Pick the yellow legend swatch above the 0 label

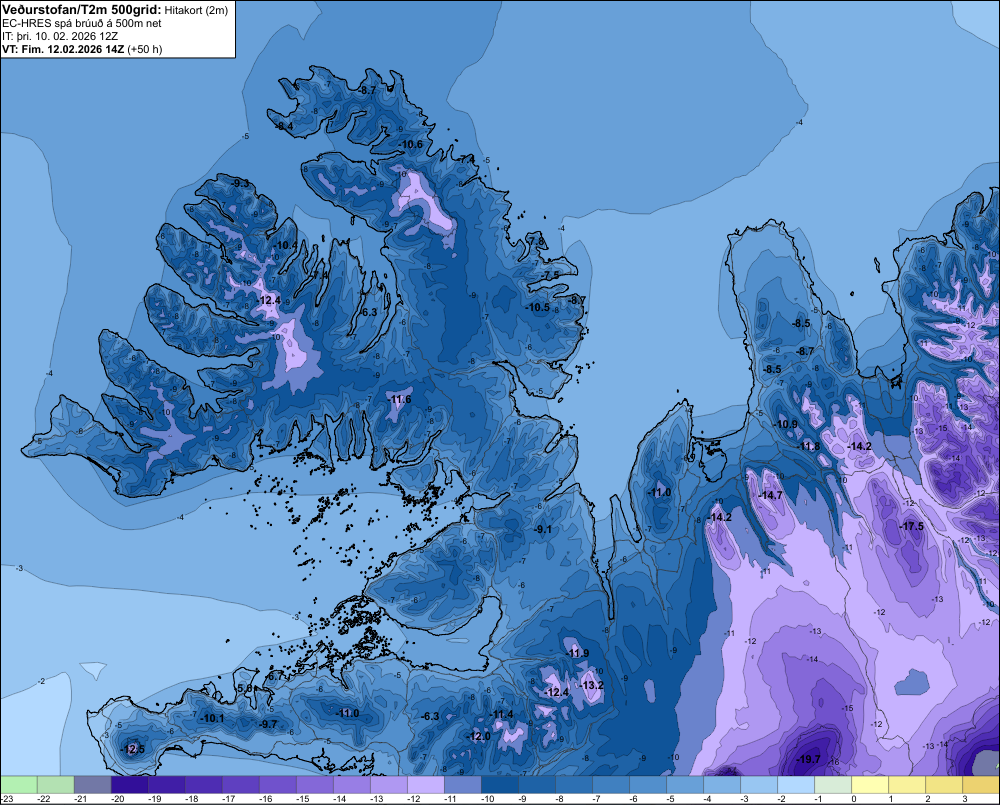869,785
